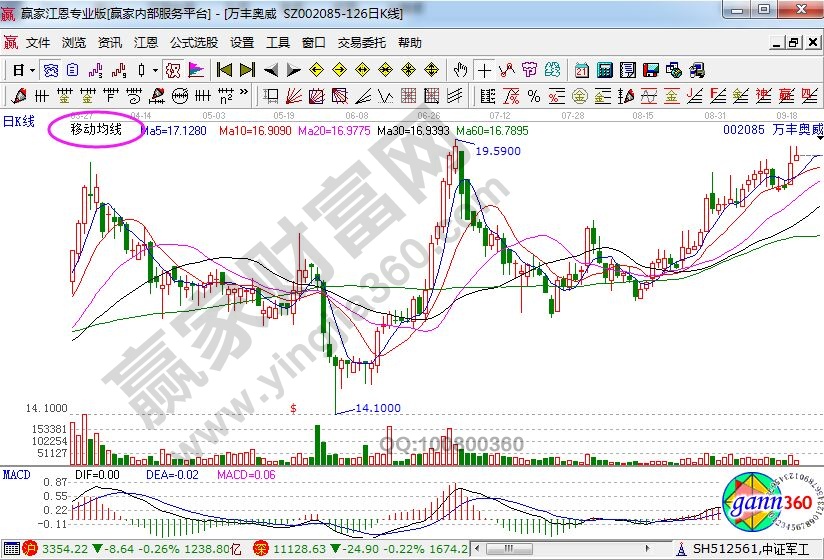
Task: Jump to first record arrow icon
Action: 224,70
